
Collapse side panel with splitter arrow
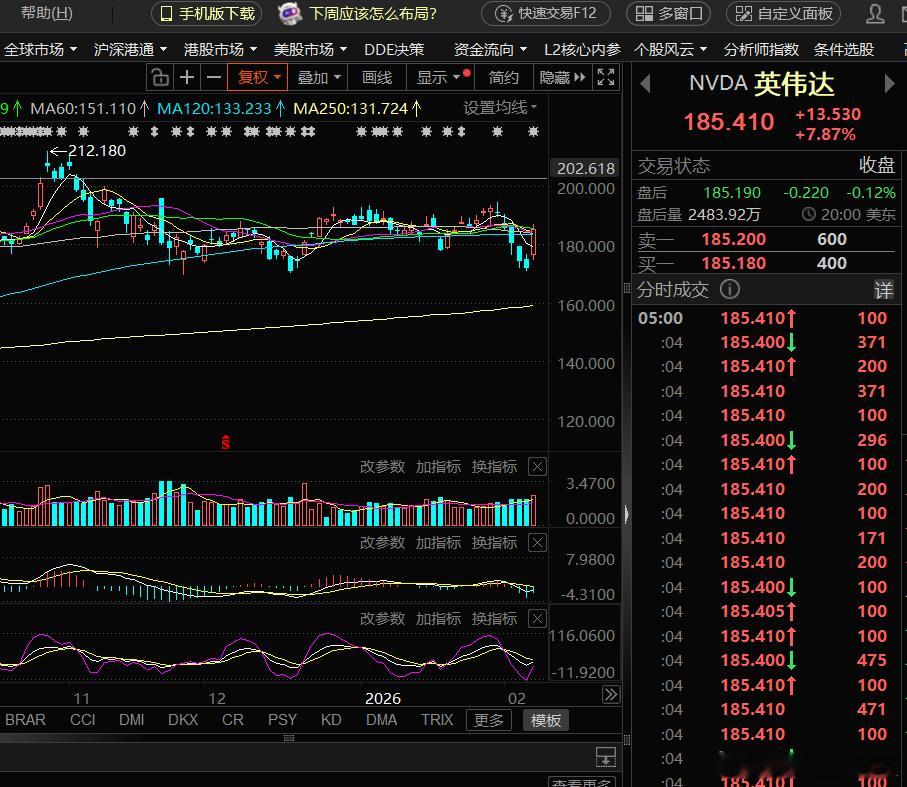626,513
